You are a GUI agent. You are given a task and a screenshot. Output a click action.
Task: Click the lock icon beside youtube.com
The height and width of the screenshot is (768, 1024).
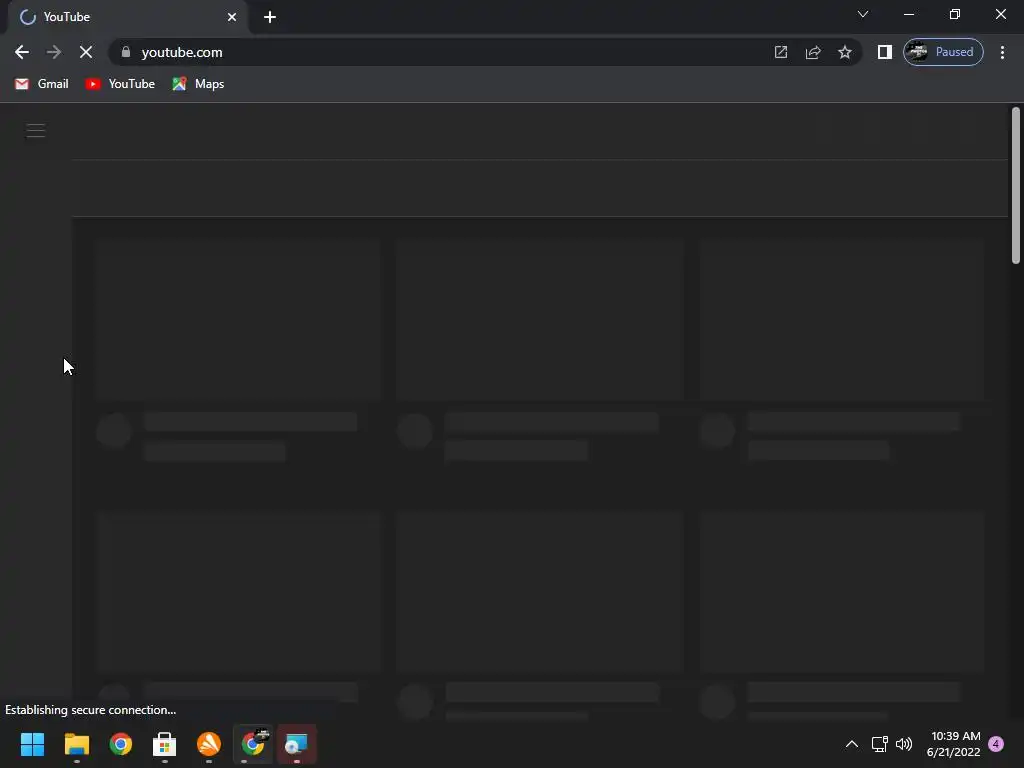tap(126, 52)
